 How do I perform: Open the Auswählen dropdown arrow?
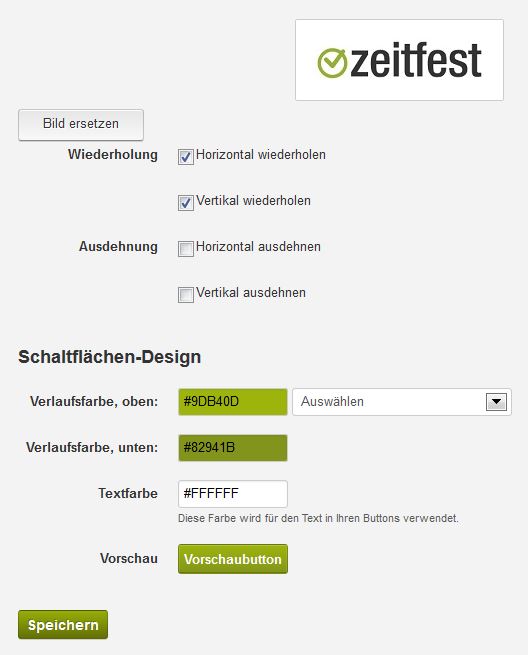click(496, 402)
